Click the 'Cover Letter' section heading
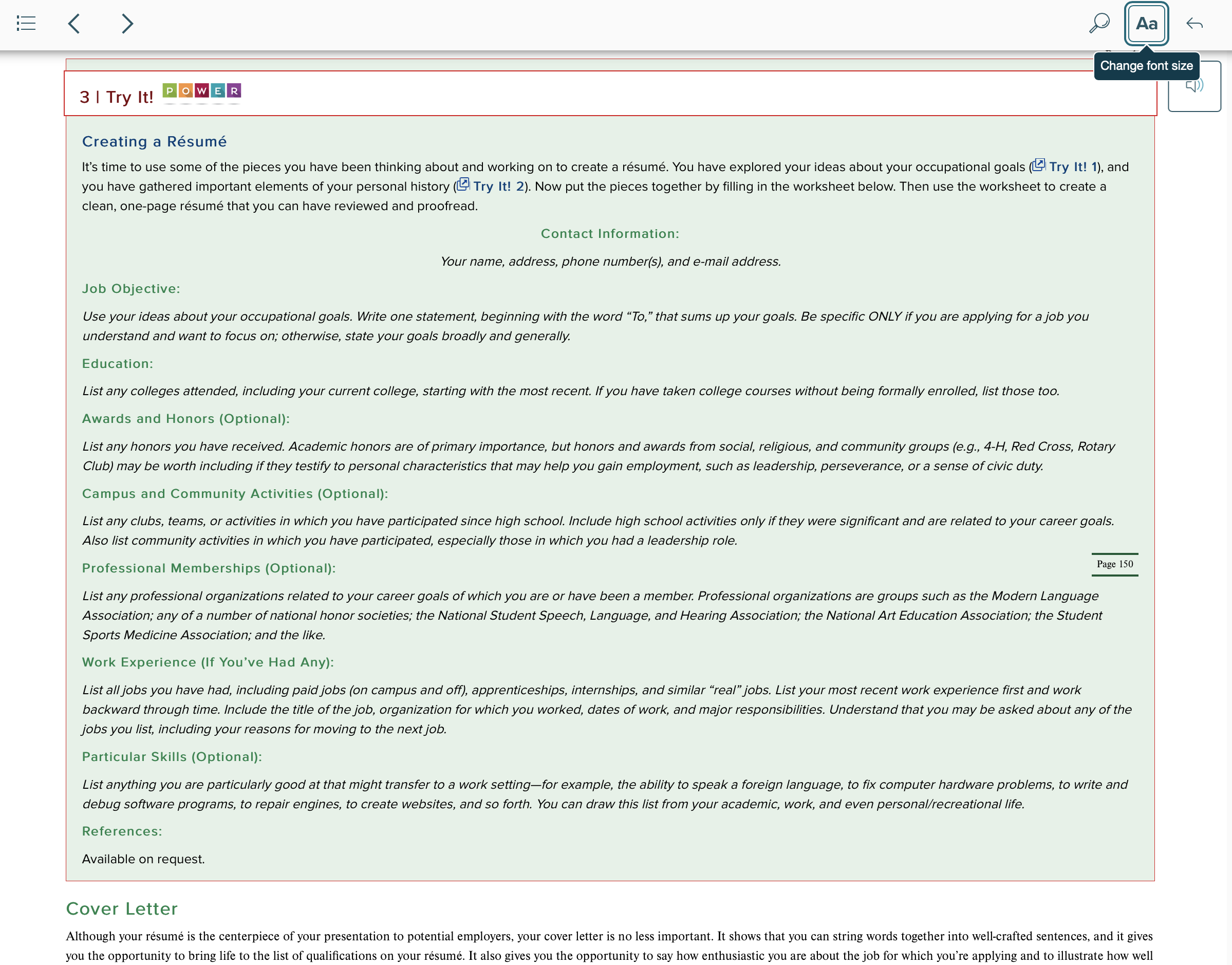 (x=122, y=908)
